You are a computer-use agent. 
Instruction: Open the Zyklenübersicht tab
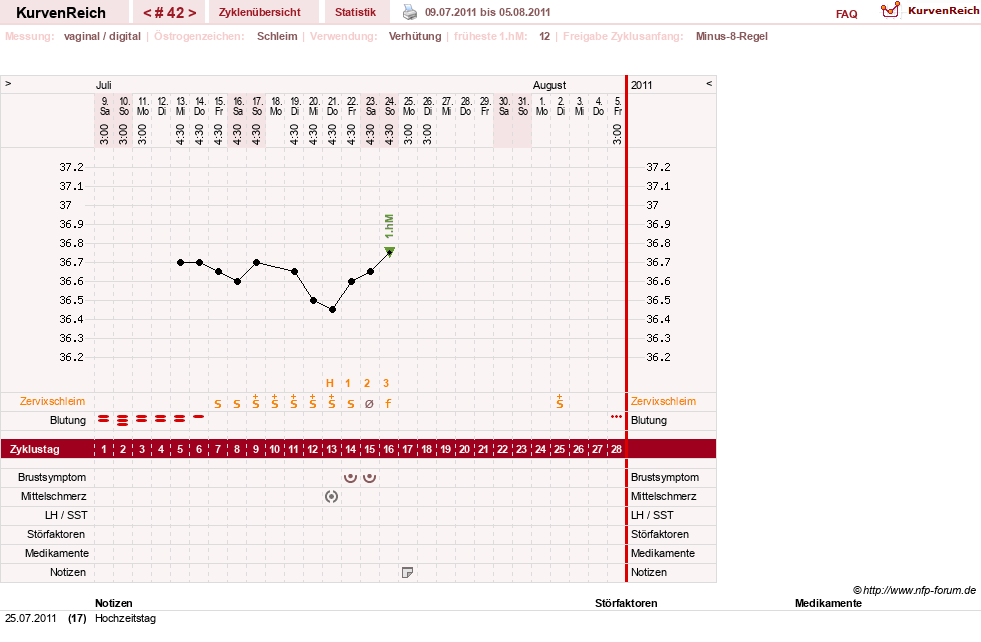(x=260, y=12)
